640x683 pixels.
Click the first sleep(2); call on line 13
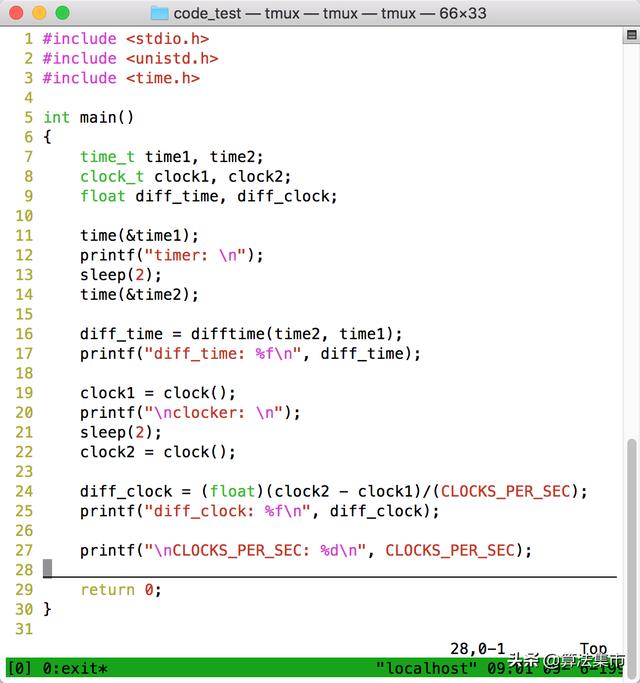pyautogui.click(x=120, y=275)
